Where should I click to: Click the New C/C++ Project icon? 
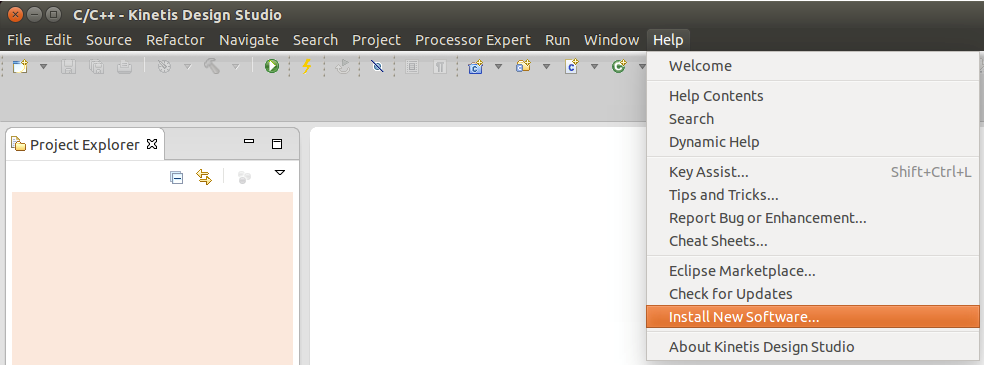476,66
